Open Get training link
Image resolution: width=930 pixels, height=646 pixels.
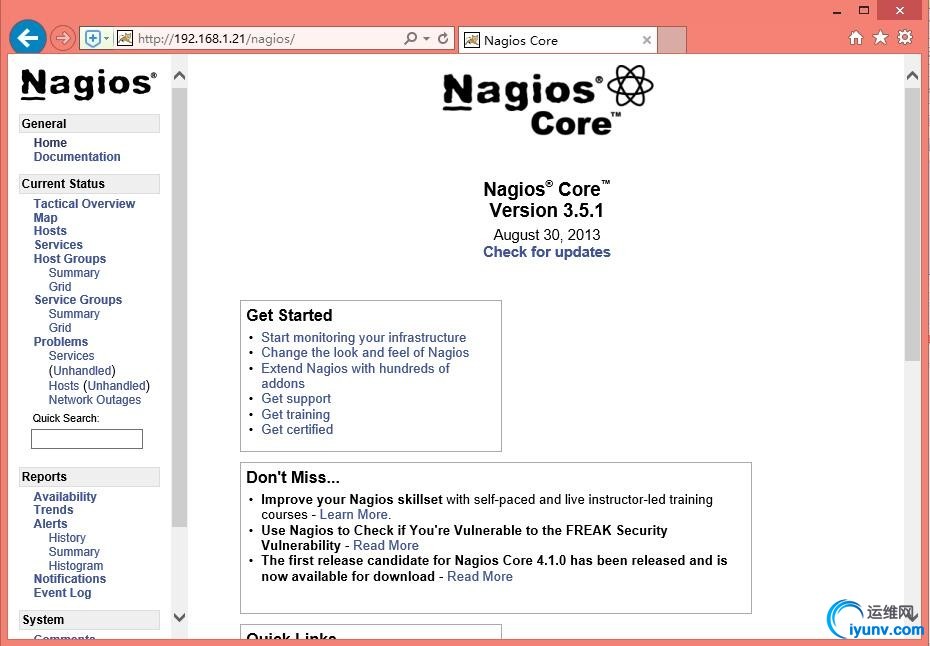[295, 414]
